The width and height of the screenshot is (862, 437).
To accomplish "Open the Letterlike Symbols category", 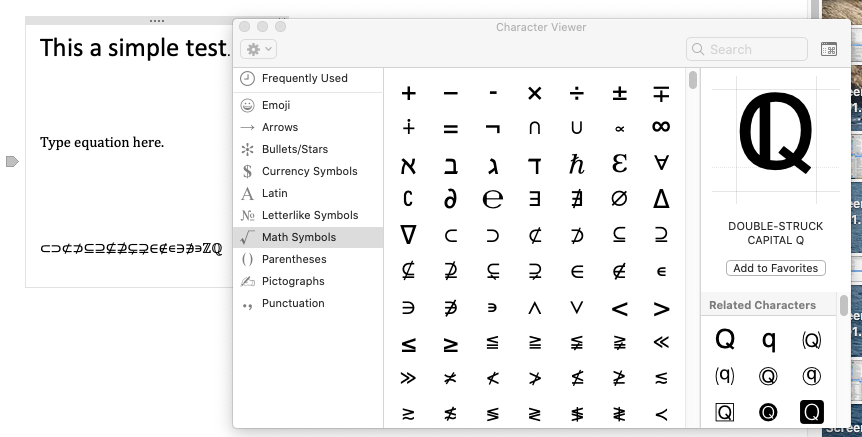I will click(308, 215).
